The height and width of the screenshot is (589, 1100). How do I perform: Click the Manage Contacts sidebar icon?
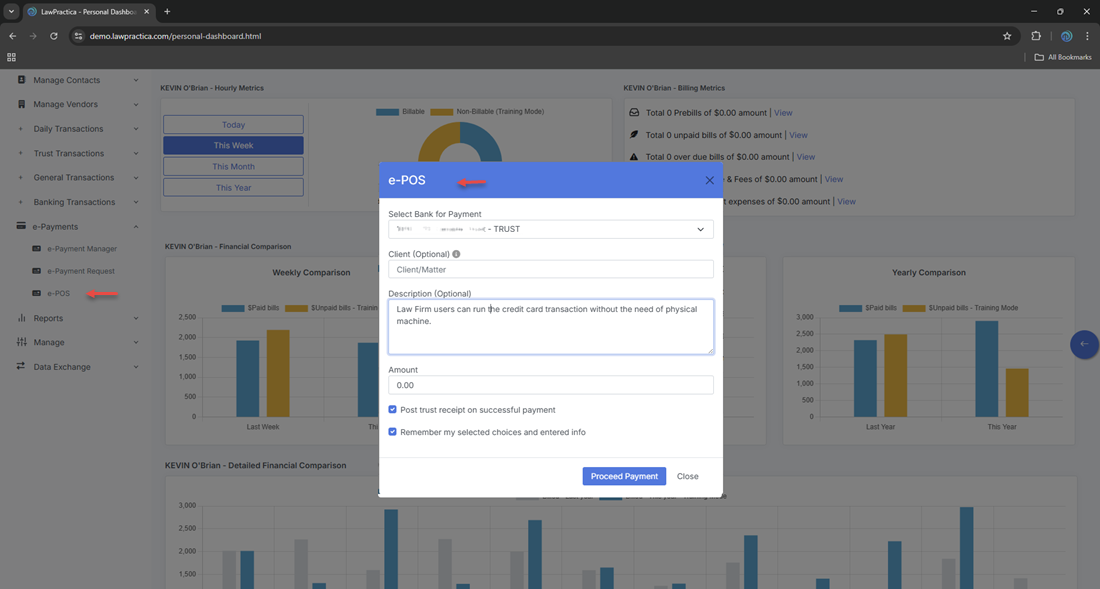[21, 80]
